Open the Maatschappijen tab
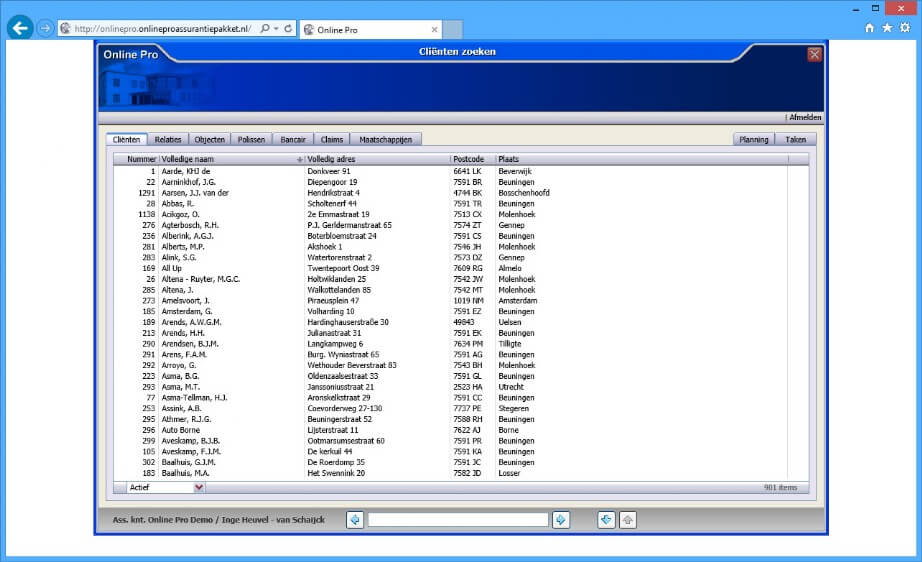This screenshot has height=562, width=922. click(386, 139)
